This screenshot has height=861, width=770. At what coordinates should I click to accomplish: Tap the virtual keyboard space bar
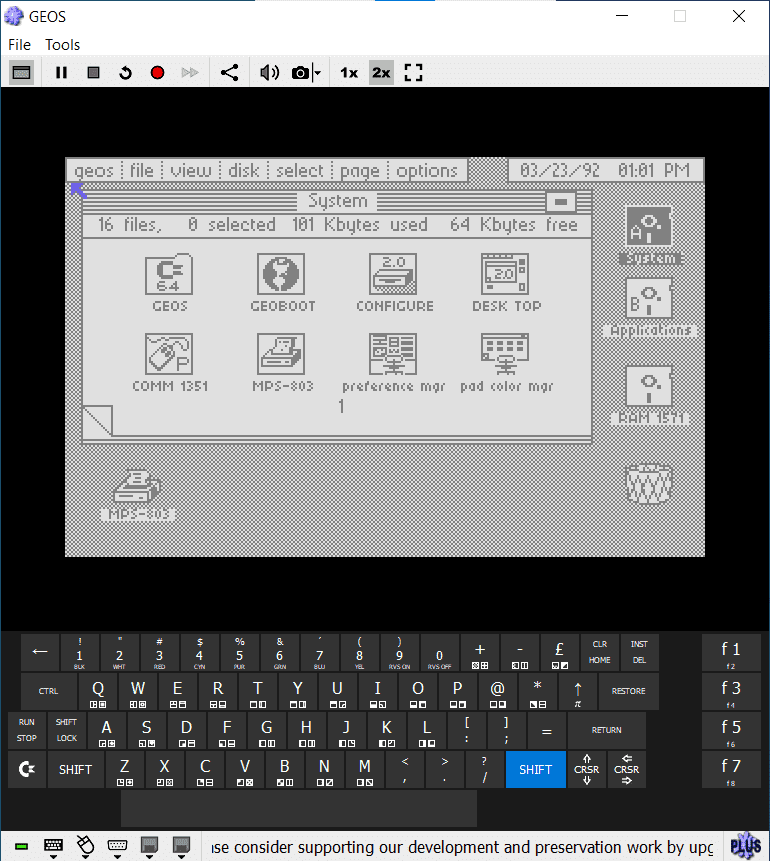tap(299, 808)
